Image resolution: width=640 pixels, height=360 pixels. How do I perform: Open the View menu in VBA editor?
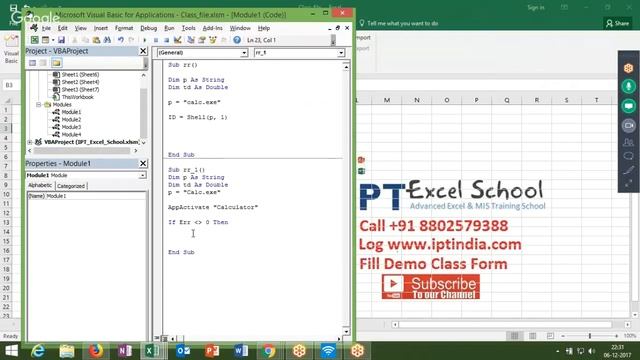click(80, 28)
